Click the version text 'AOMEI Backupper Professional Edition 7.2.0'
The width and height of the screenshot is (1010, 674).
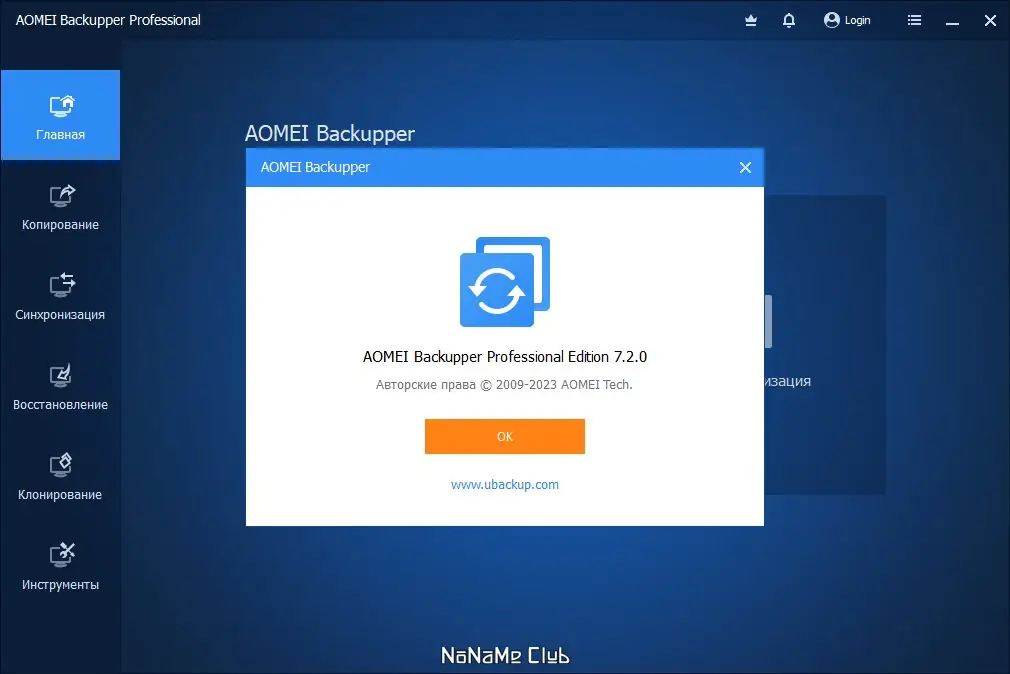coord(505,357)
